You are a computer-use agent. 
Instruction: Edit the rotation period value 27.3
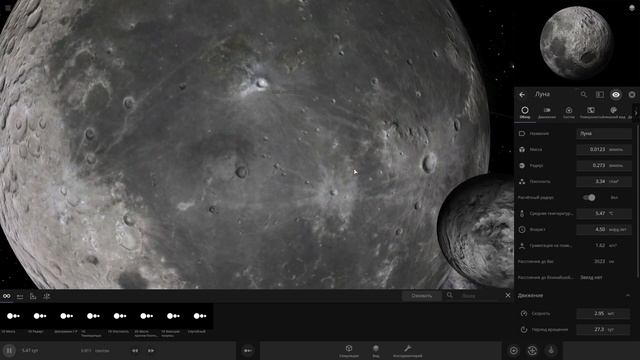(x=603, y=329)
